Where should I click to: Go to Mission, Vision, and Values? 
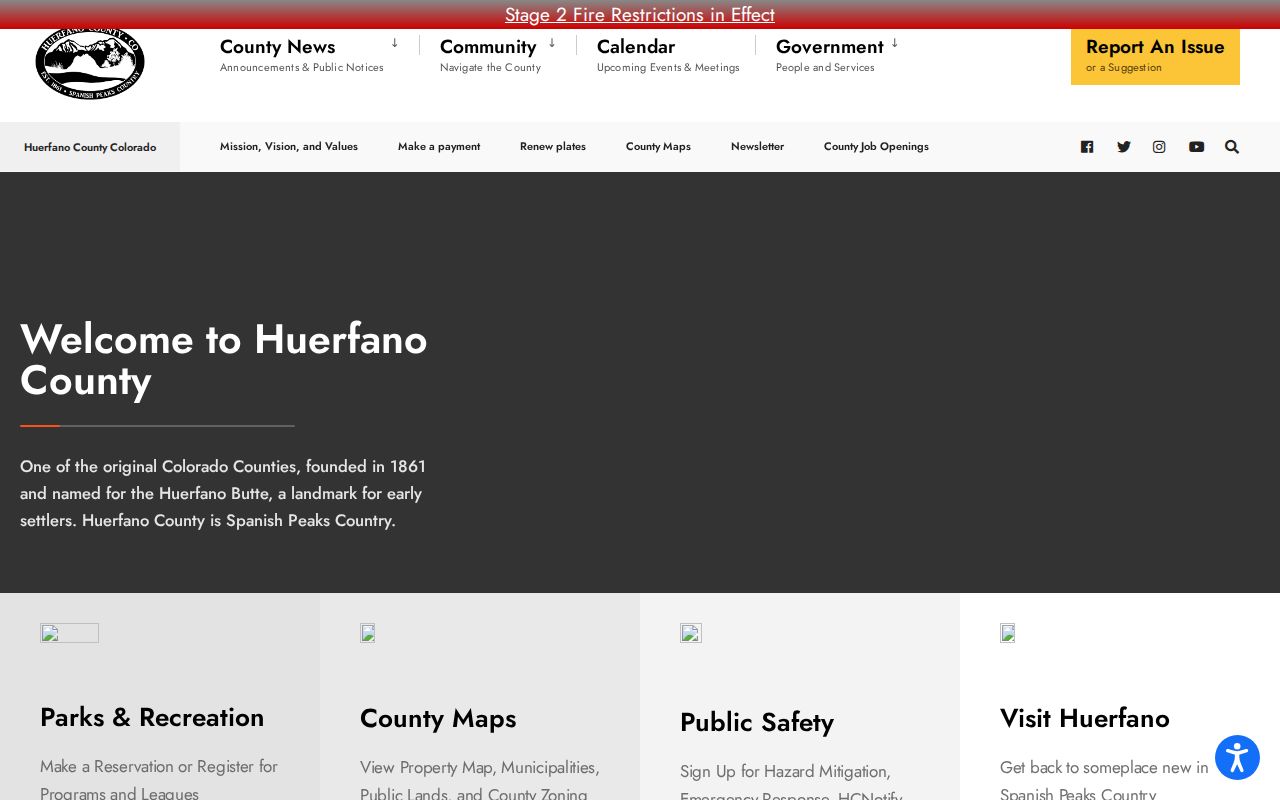coord(289,147)
